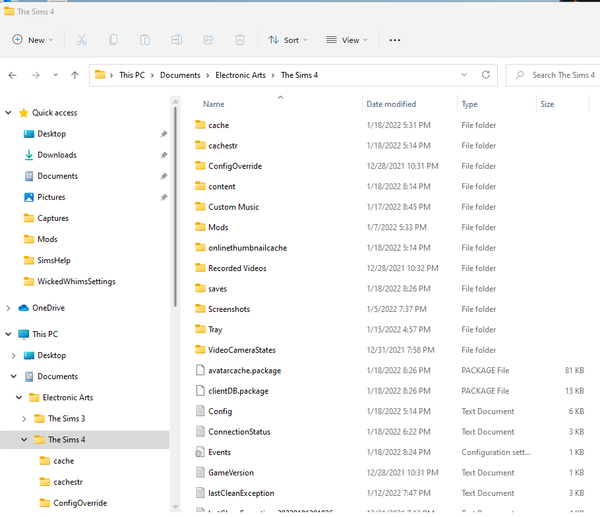The height and width of the screenshot is (517, 600).
Task: Expand the OneDrive tree node
Action: click(x=8, y=308)
